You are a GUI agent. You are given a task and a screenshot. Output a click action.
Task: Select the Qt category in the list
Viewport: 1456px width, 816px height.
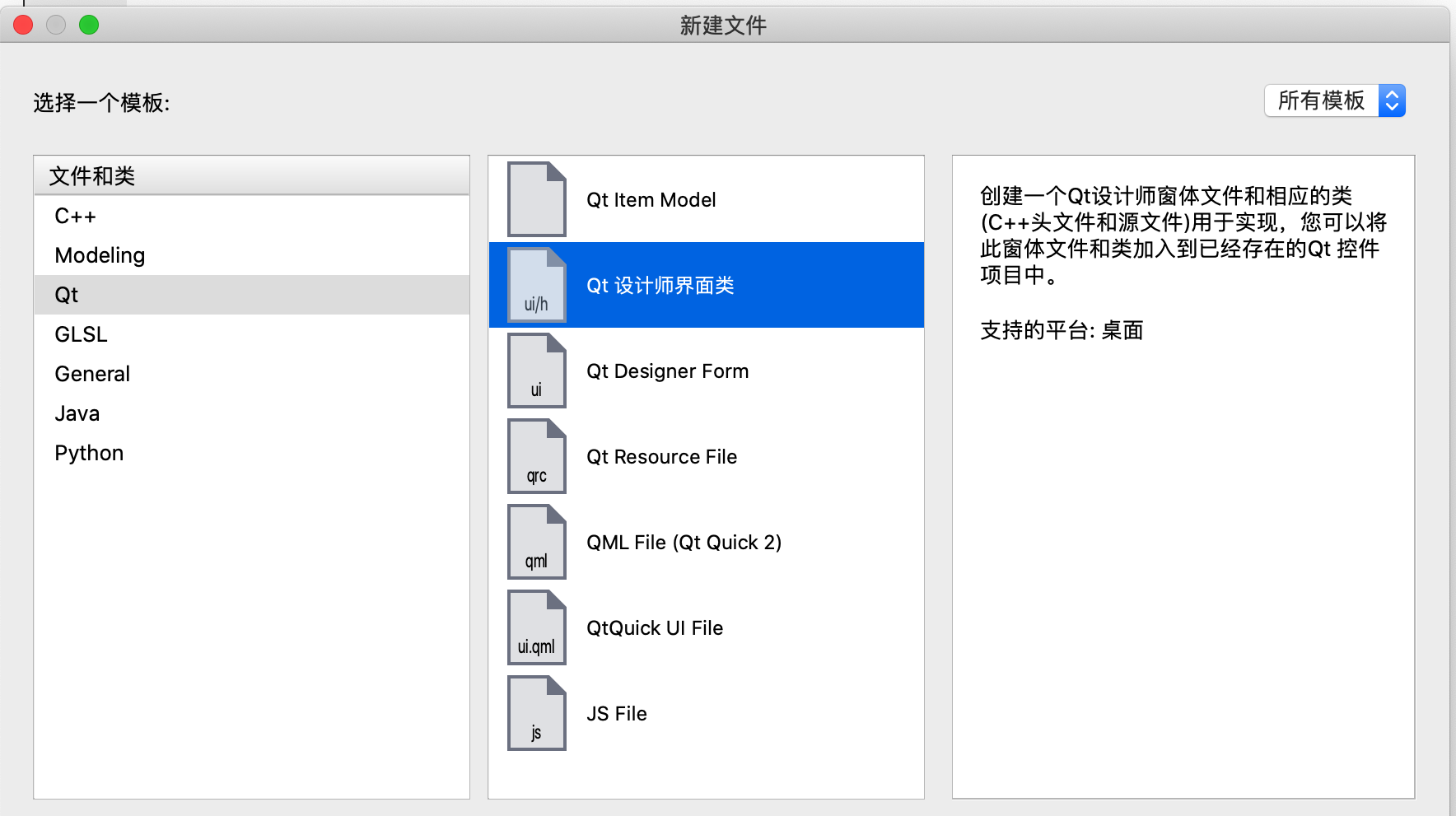252,295
